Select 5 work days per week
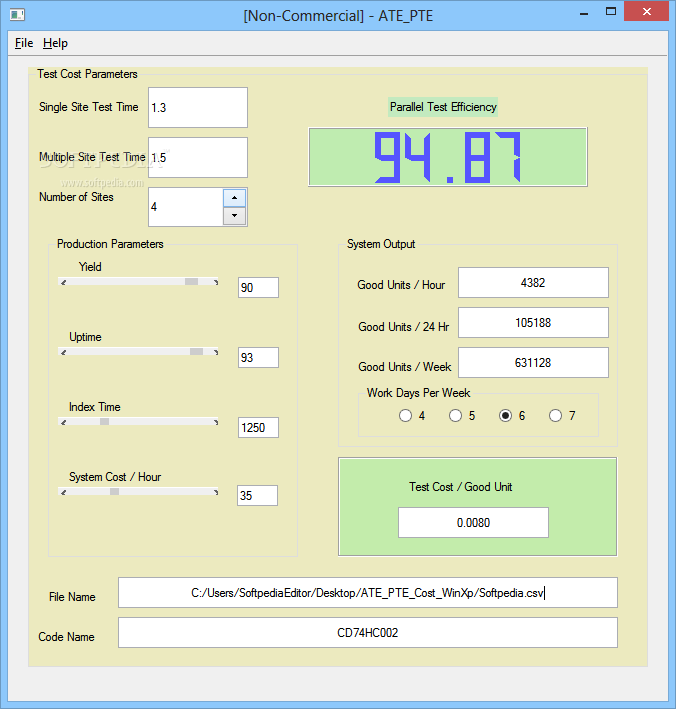 coord(455,416)
